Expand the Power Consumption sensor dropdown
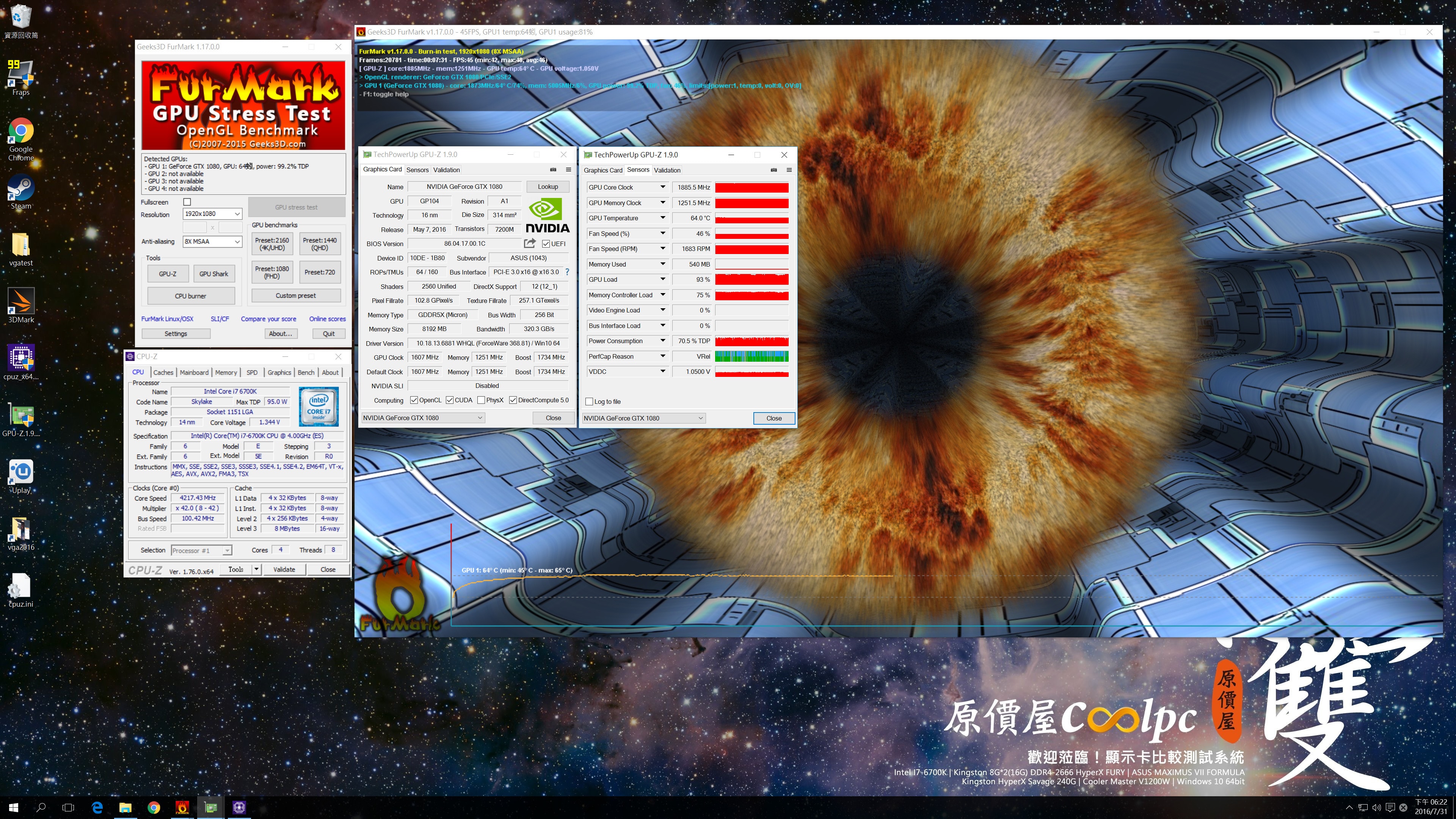The height and width of the screenshot is (819, 1456). coord(662,341)
